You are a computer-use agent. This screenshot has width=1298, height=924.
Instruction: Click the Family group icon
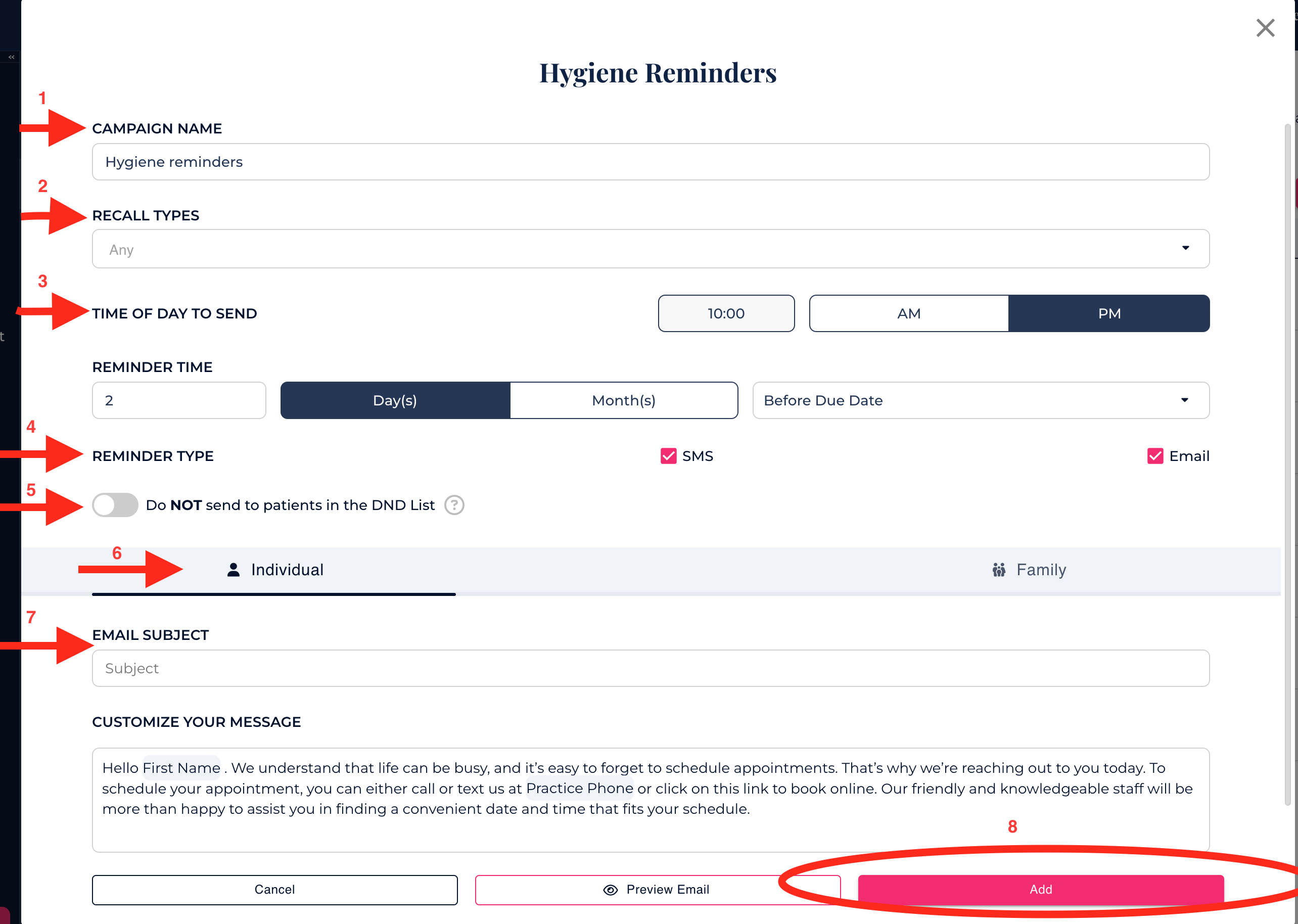pyautogui.click(x=998, y=570)
